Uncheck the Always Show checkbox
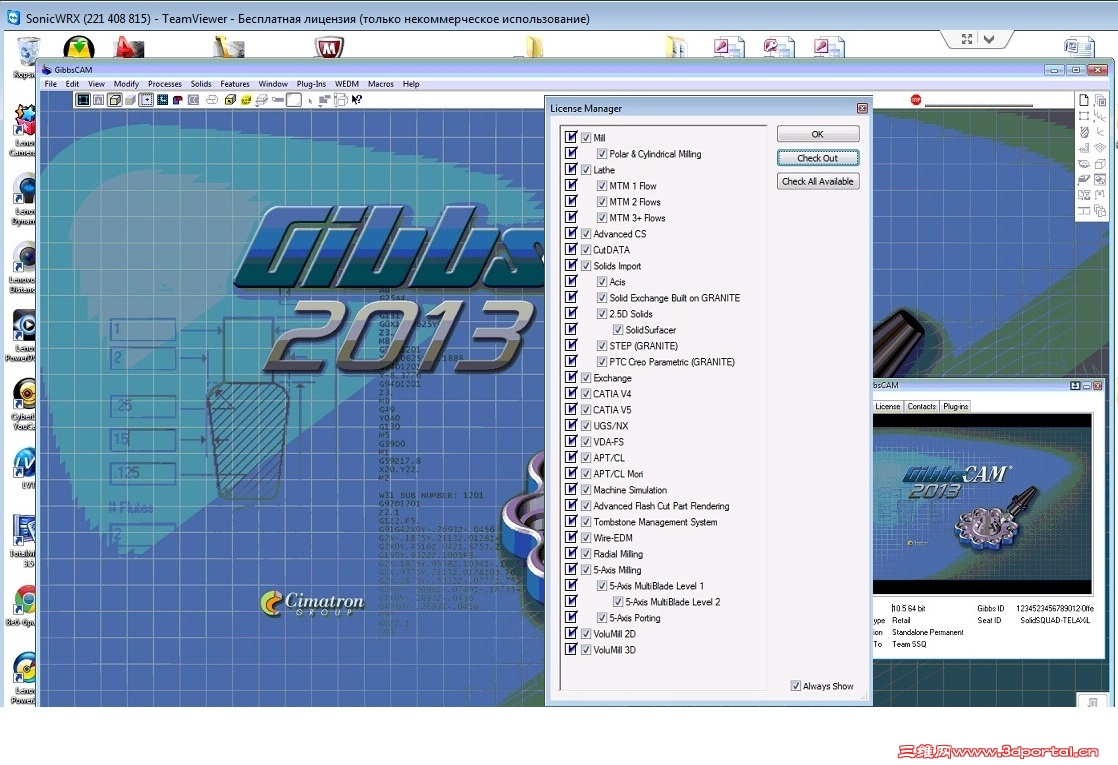 click(796, 686)
